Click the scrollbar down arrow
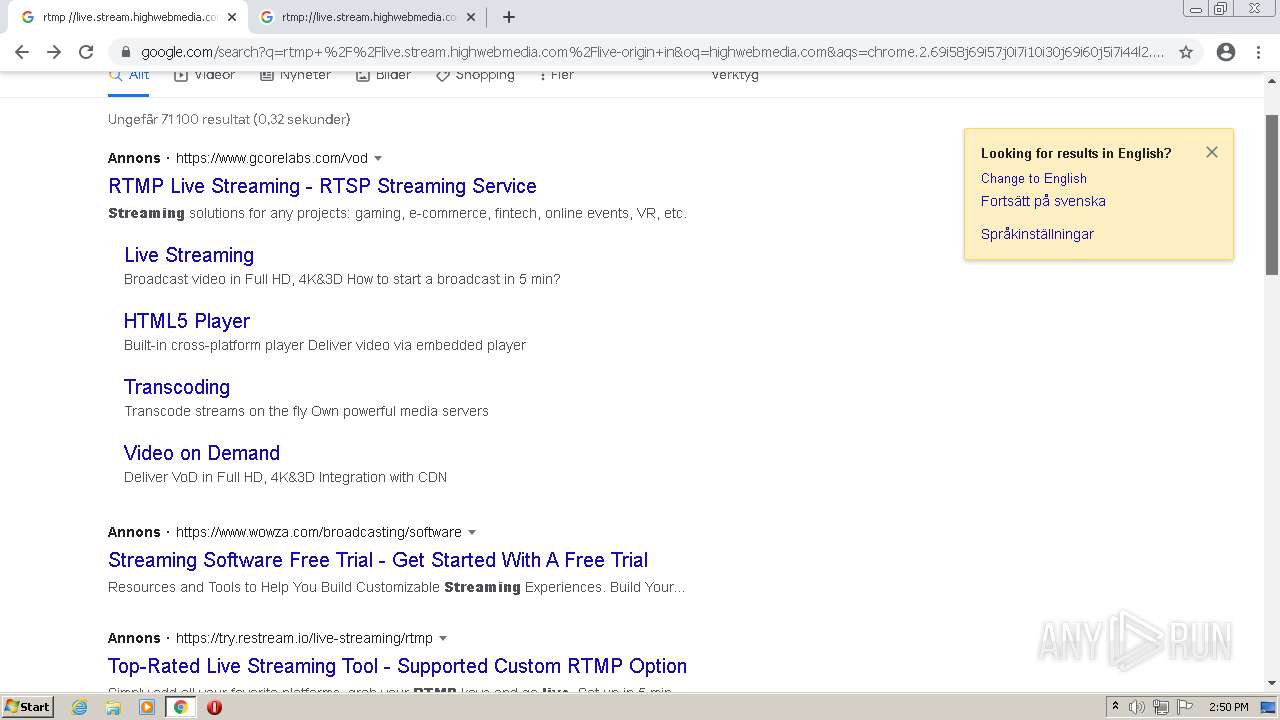Image resolution: width=1280 pixels, height=720 pixels. tap(1272, 683)
